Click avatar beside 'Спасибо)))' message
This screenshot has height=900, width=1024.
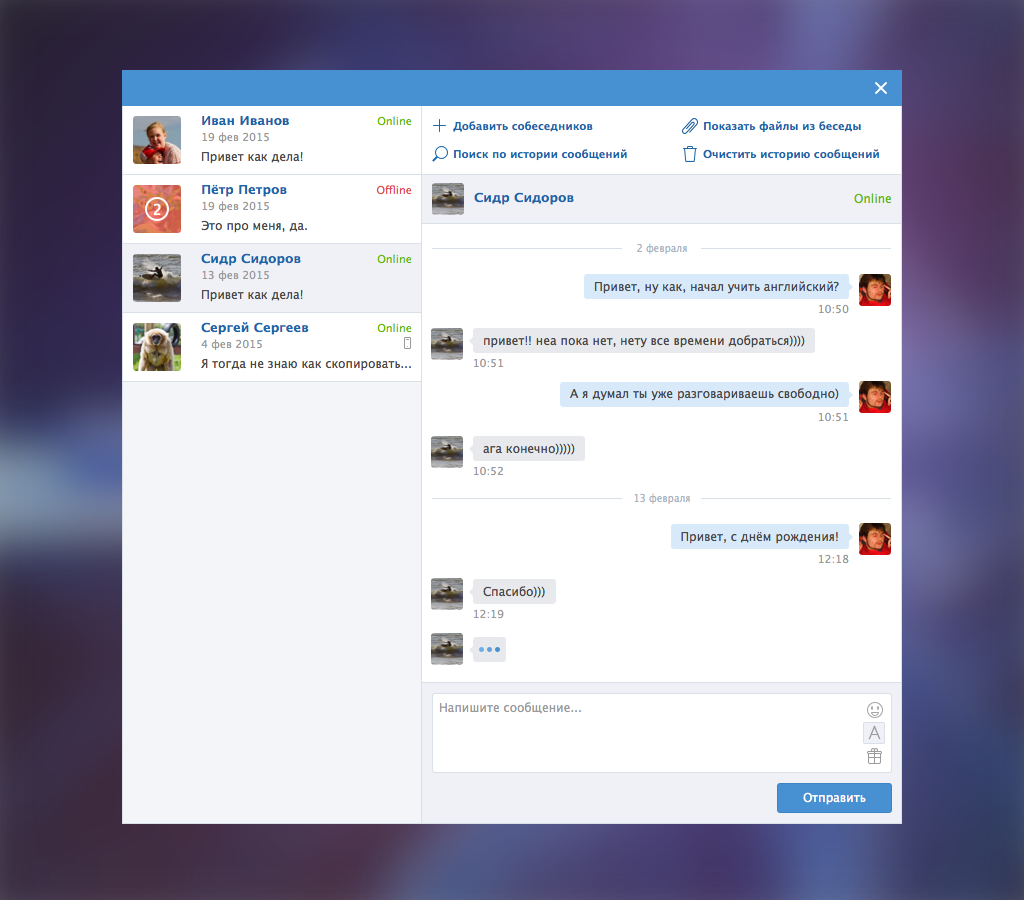[x=447, y=594]
